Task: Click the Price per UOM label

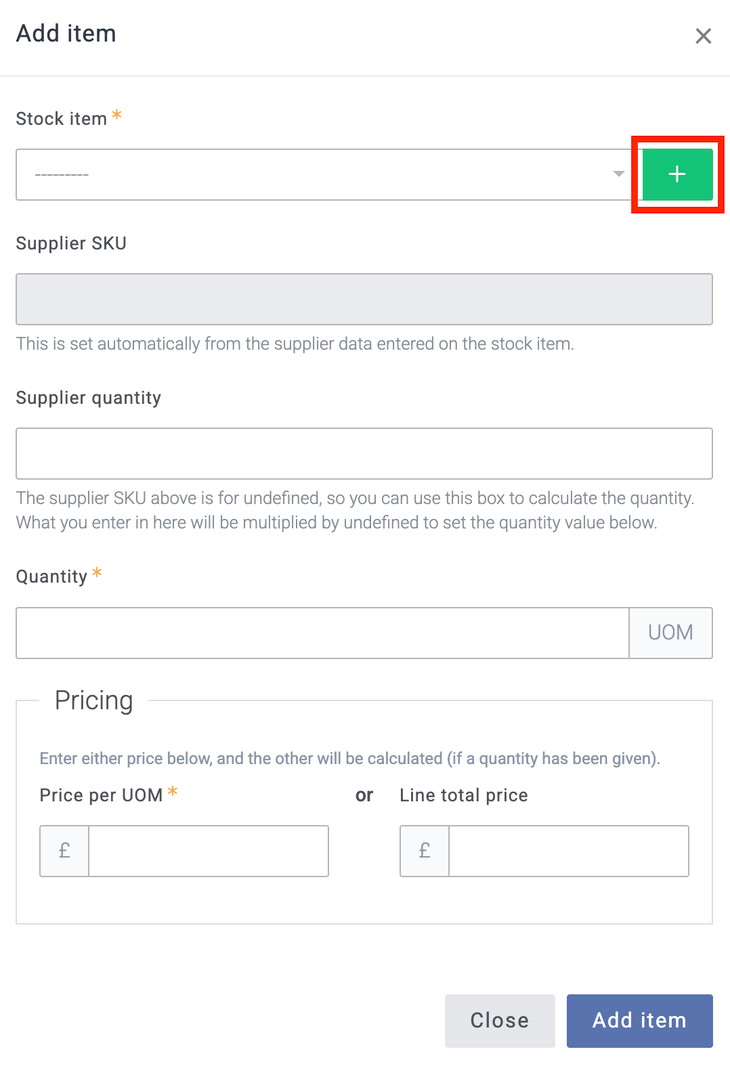Action: (x=101, y=796)
